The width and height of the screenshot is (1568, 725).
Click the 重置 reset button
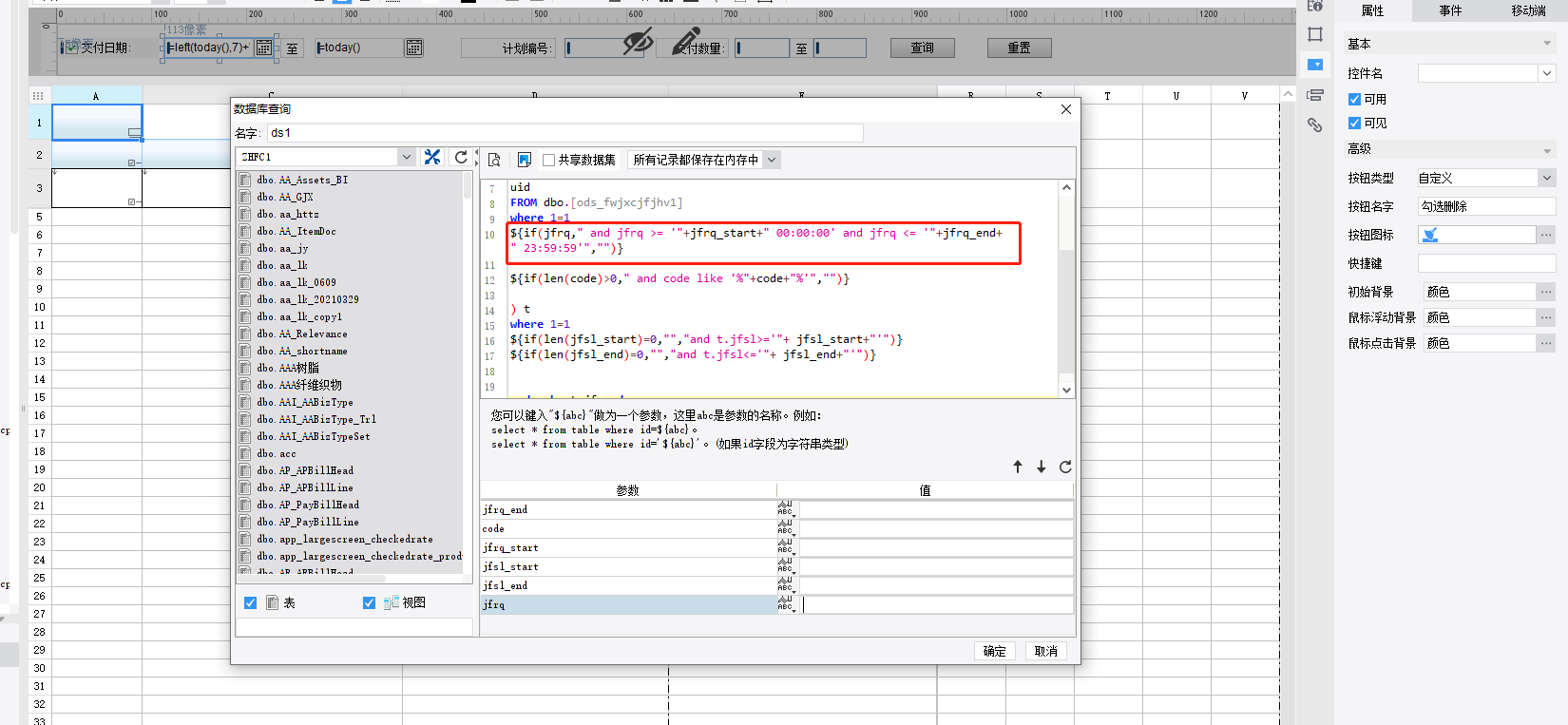click(1019, 48)
